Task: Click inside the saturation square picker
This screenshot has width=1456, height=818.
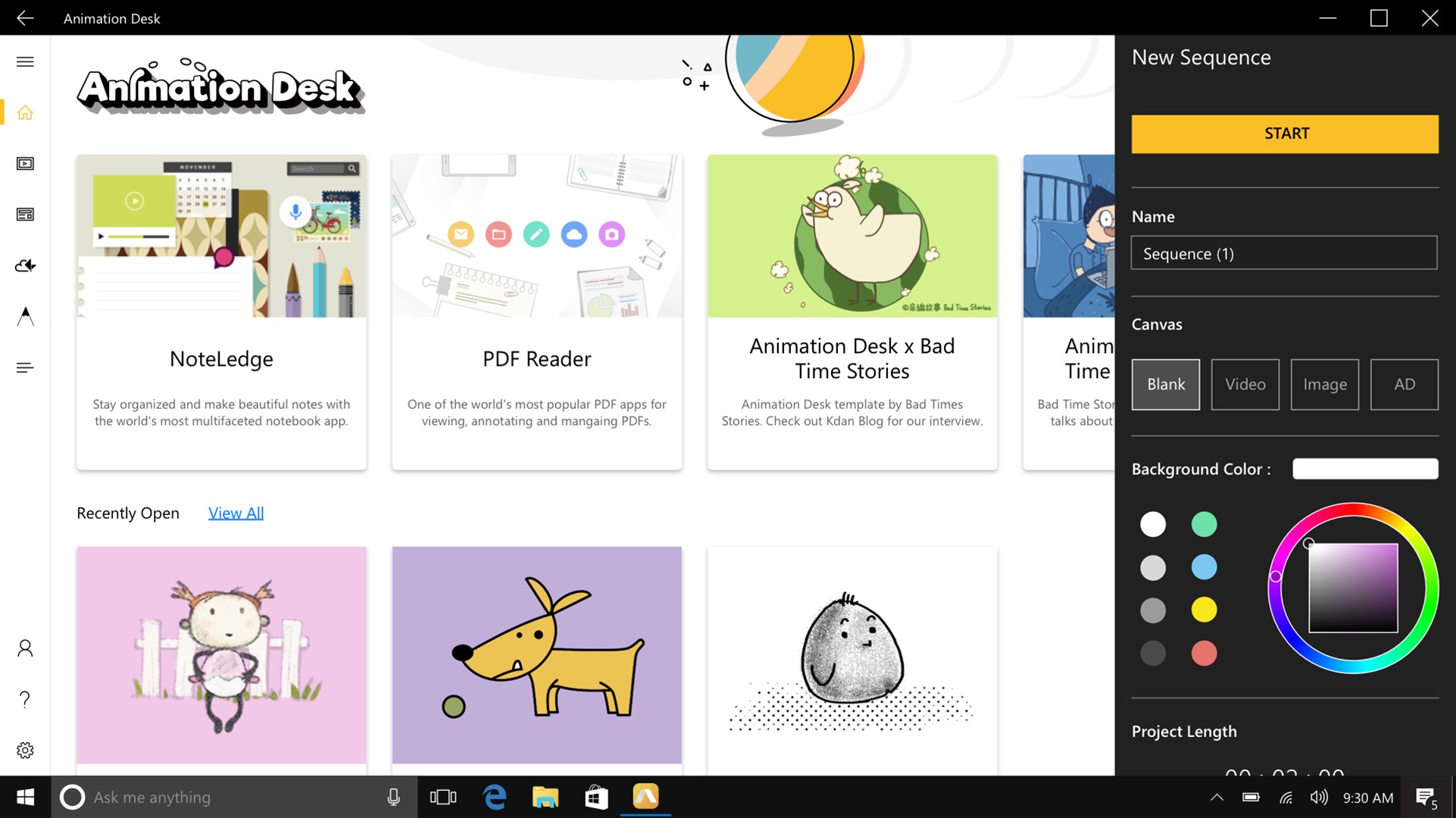Action: coord(1353,588)
